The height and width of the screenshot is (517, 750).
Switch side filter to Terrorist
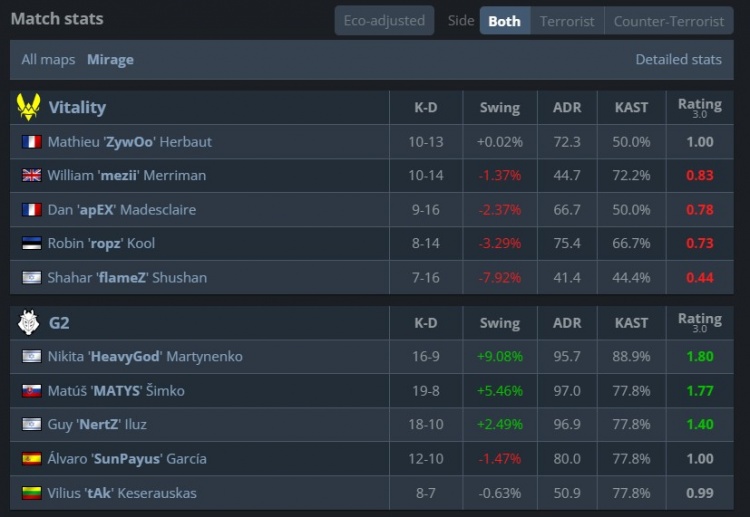point(567,21)
